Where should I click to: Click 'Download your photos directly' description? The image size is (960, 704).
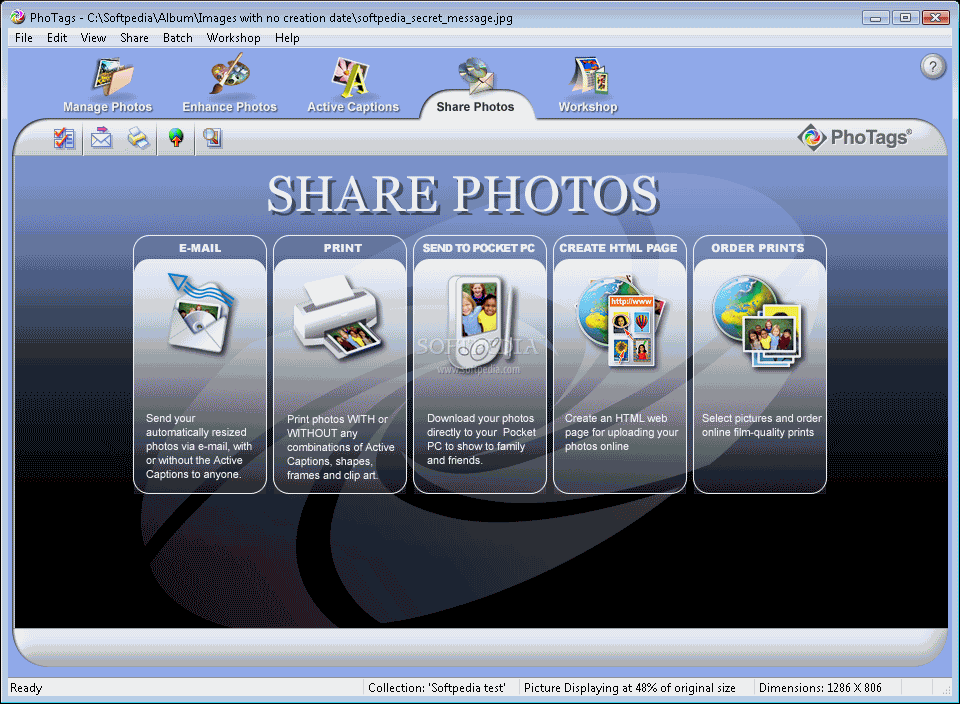(481, 439)
